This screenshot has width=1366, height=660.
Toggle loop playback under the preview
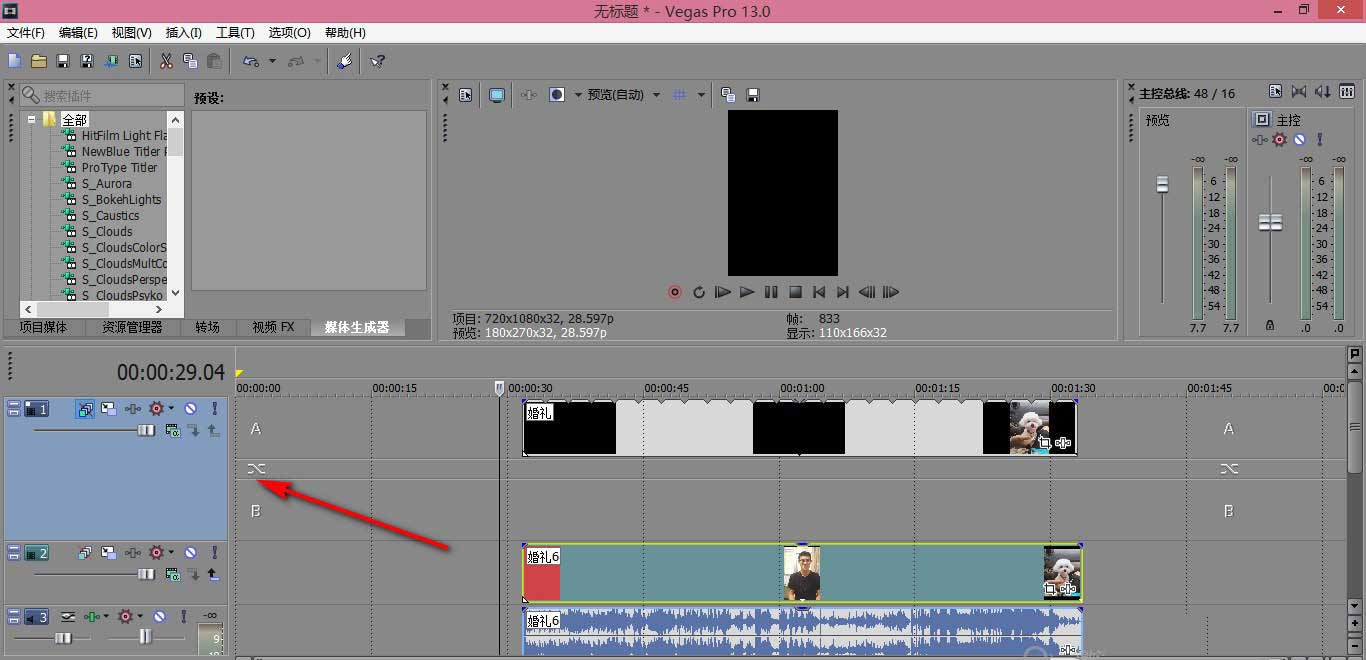(699, 292)
